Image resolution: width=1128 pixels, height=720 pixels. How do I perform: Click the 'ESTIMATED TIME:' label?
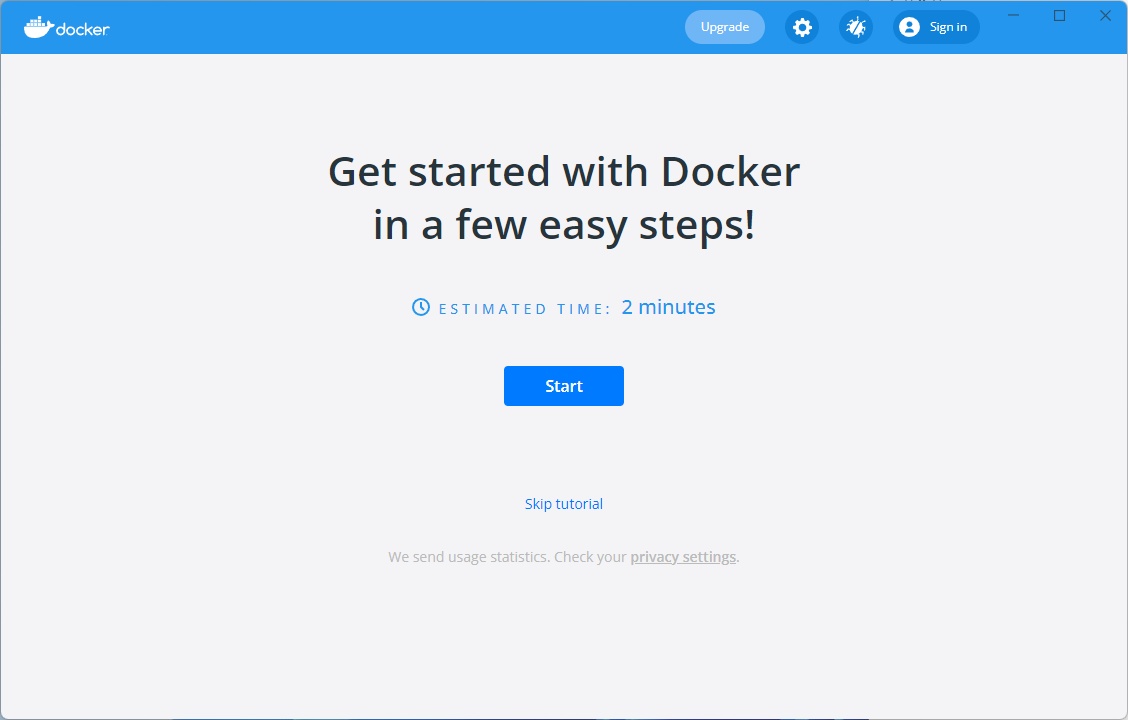click(x=524, y=309)
